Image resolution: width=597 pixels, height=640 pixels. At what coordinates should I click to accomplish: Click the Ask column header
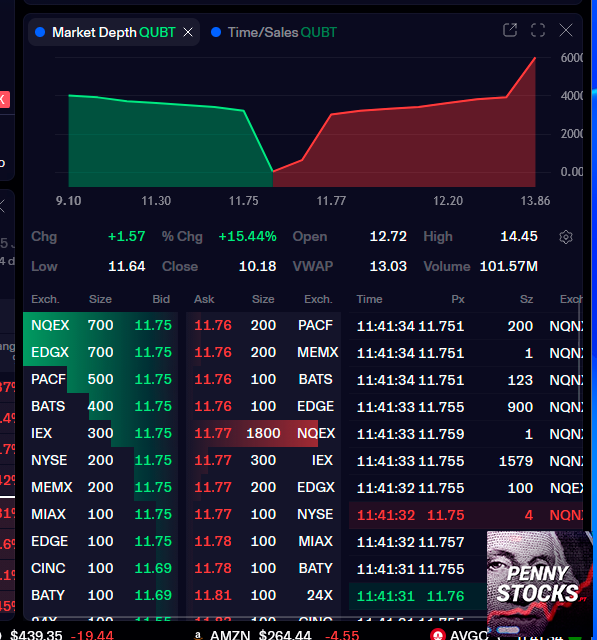point(204,299)
